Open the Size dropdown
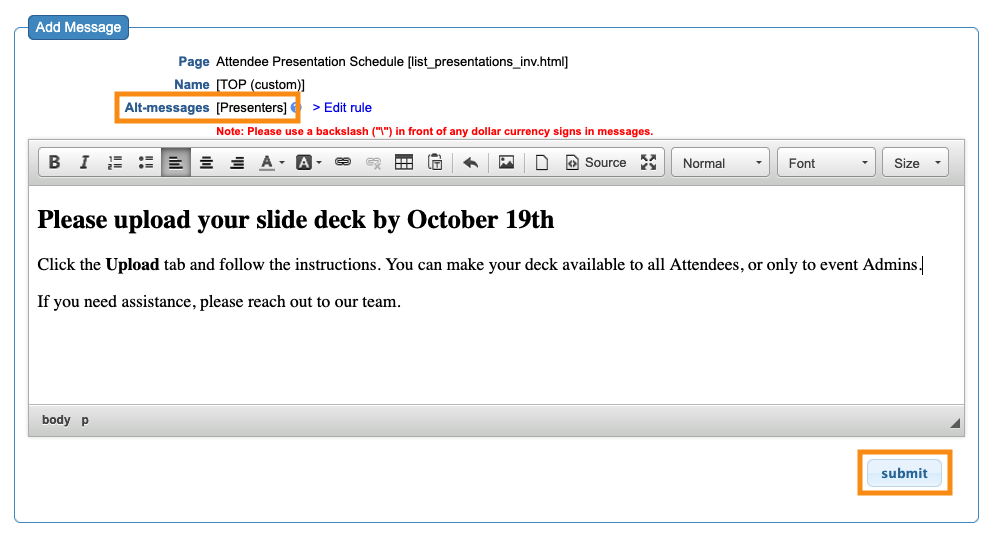 click(915, 163)
